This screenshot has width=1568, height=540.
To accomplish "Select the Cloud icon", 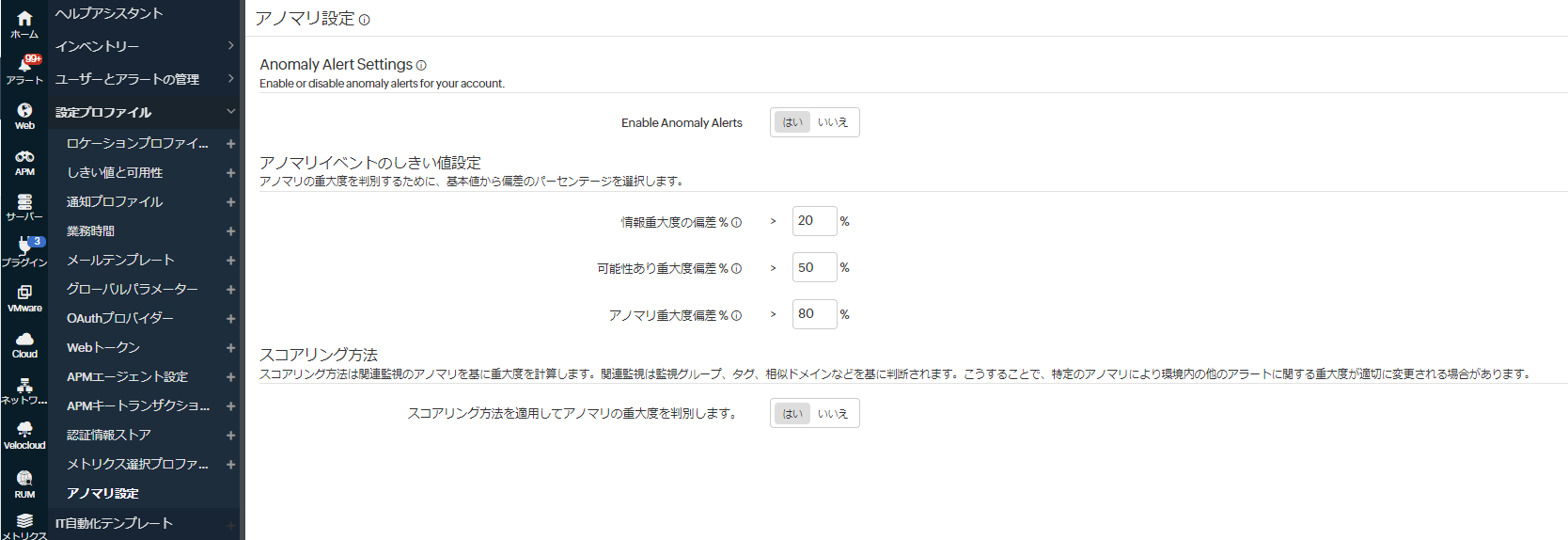I will click(24, 340).
